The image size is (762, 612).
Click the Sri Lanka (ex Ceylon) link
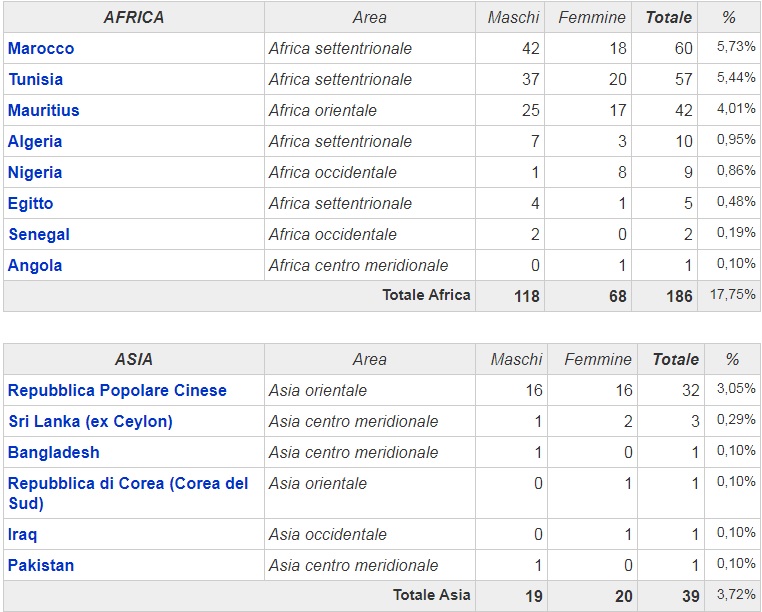pyautogui.click(x=90, y=421)
